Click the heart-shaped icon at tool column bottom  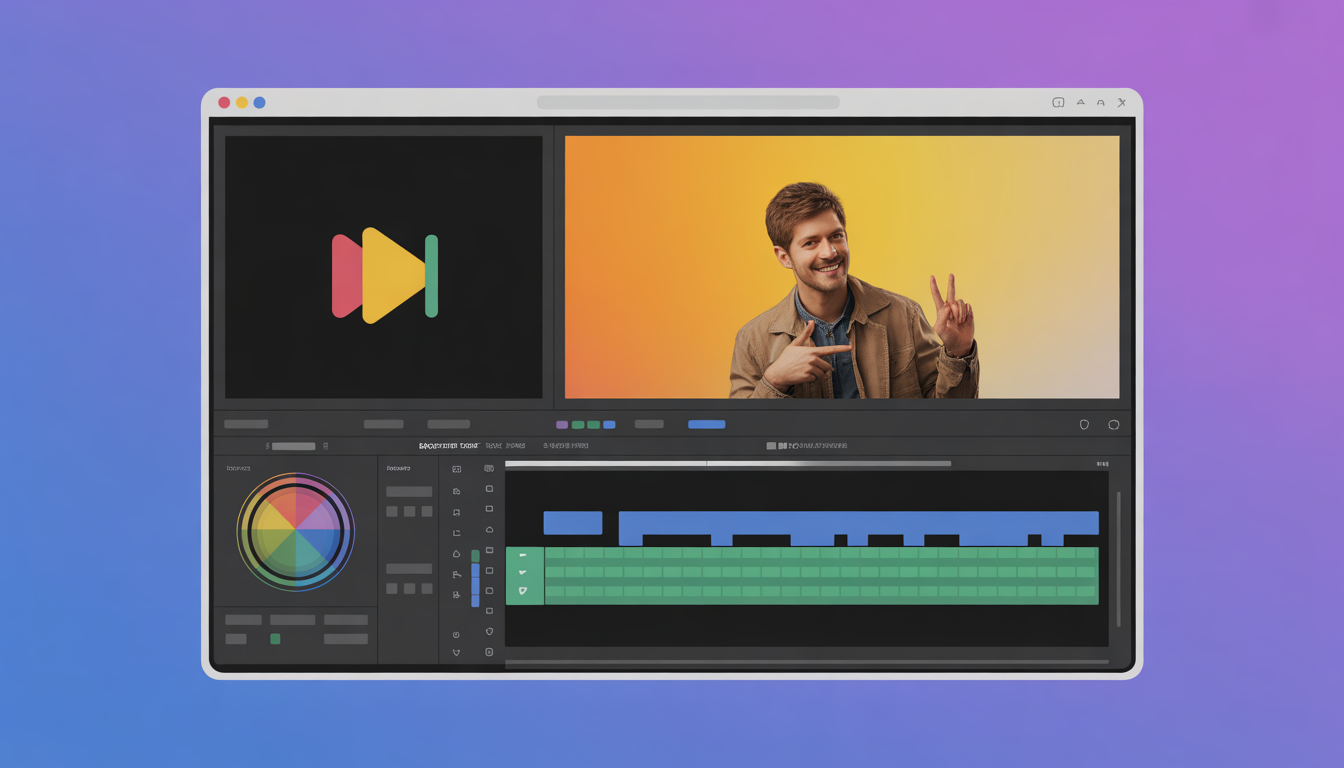tap(456, 652)
